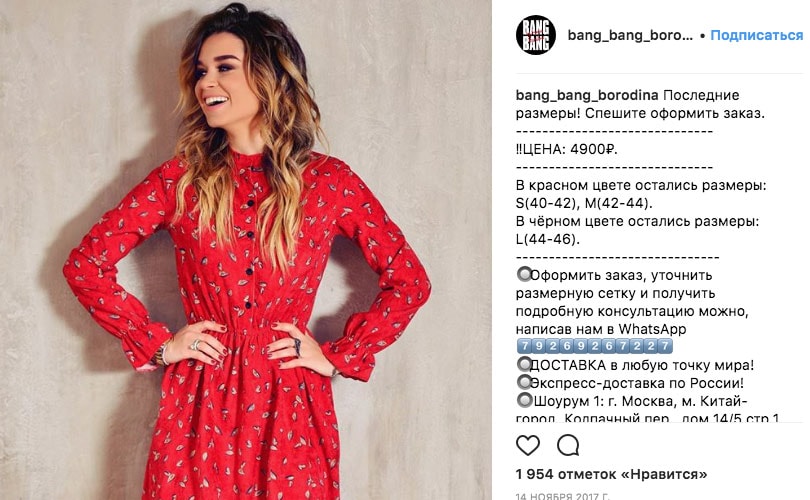
Task: View the '1 954 отметок «Нравится»' likes list
Action: click(611, 474)
